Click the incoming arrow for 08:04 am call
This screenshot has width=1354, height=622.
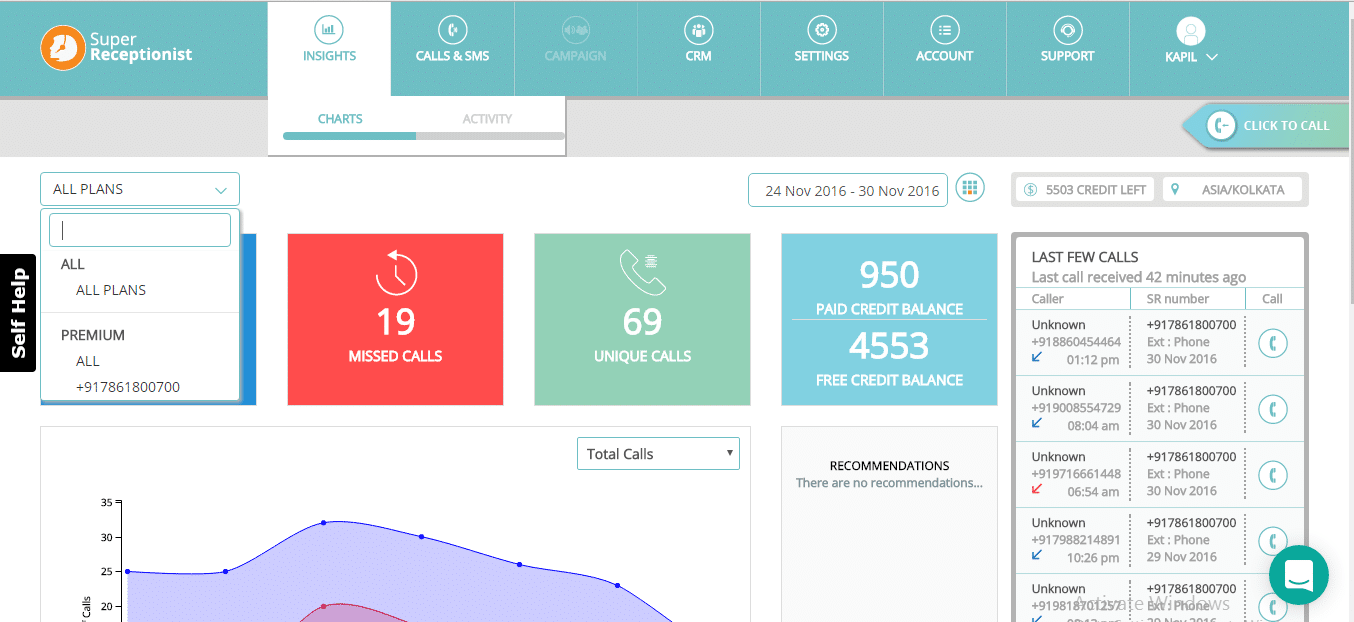[1037, 423]
